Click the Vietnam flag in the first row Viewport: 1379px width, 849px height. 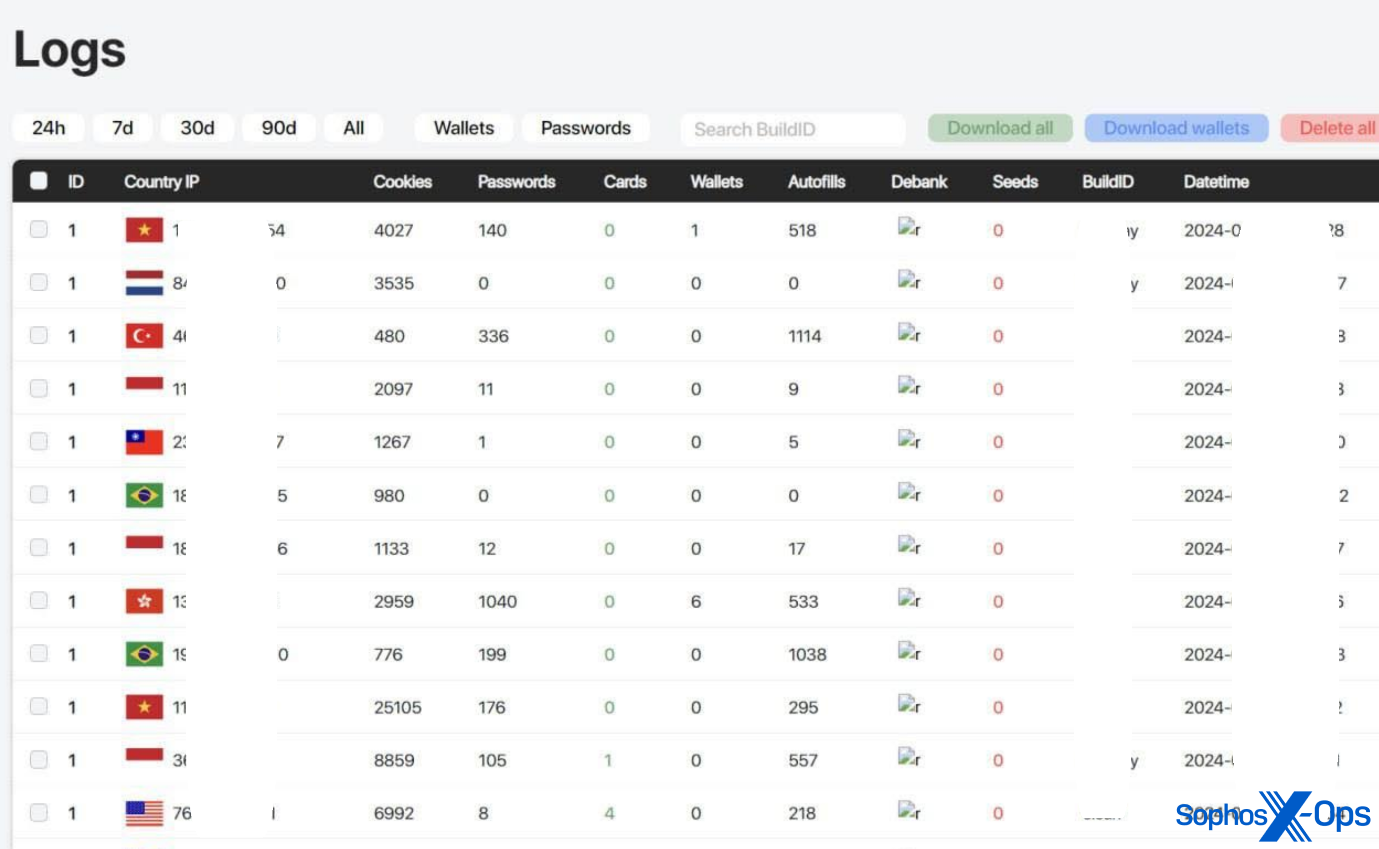[144, 230]
